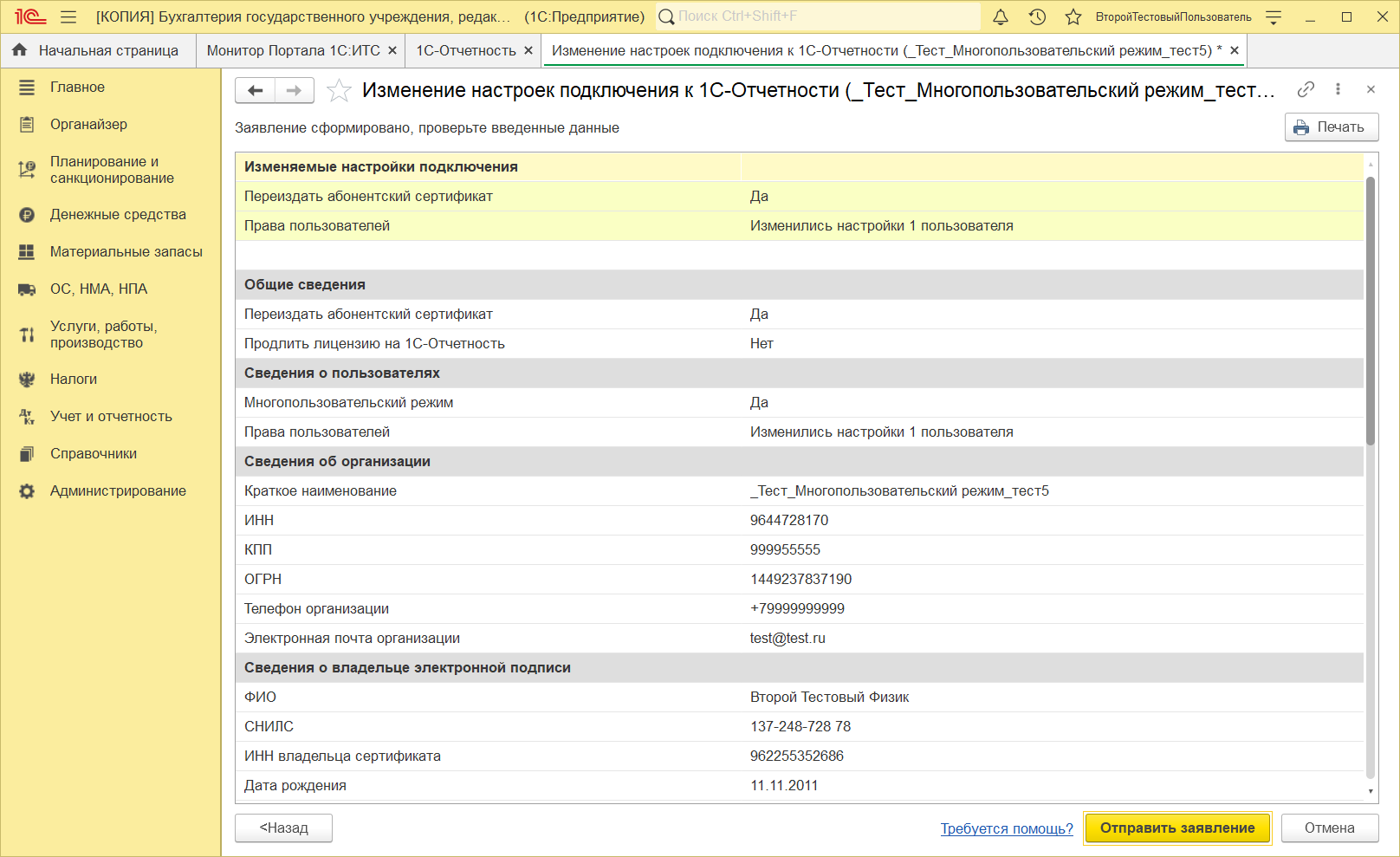Click the Отмена button
1400x857 pixels.
[x=1330, y=828]
